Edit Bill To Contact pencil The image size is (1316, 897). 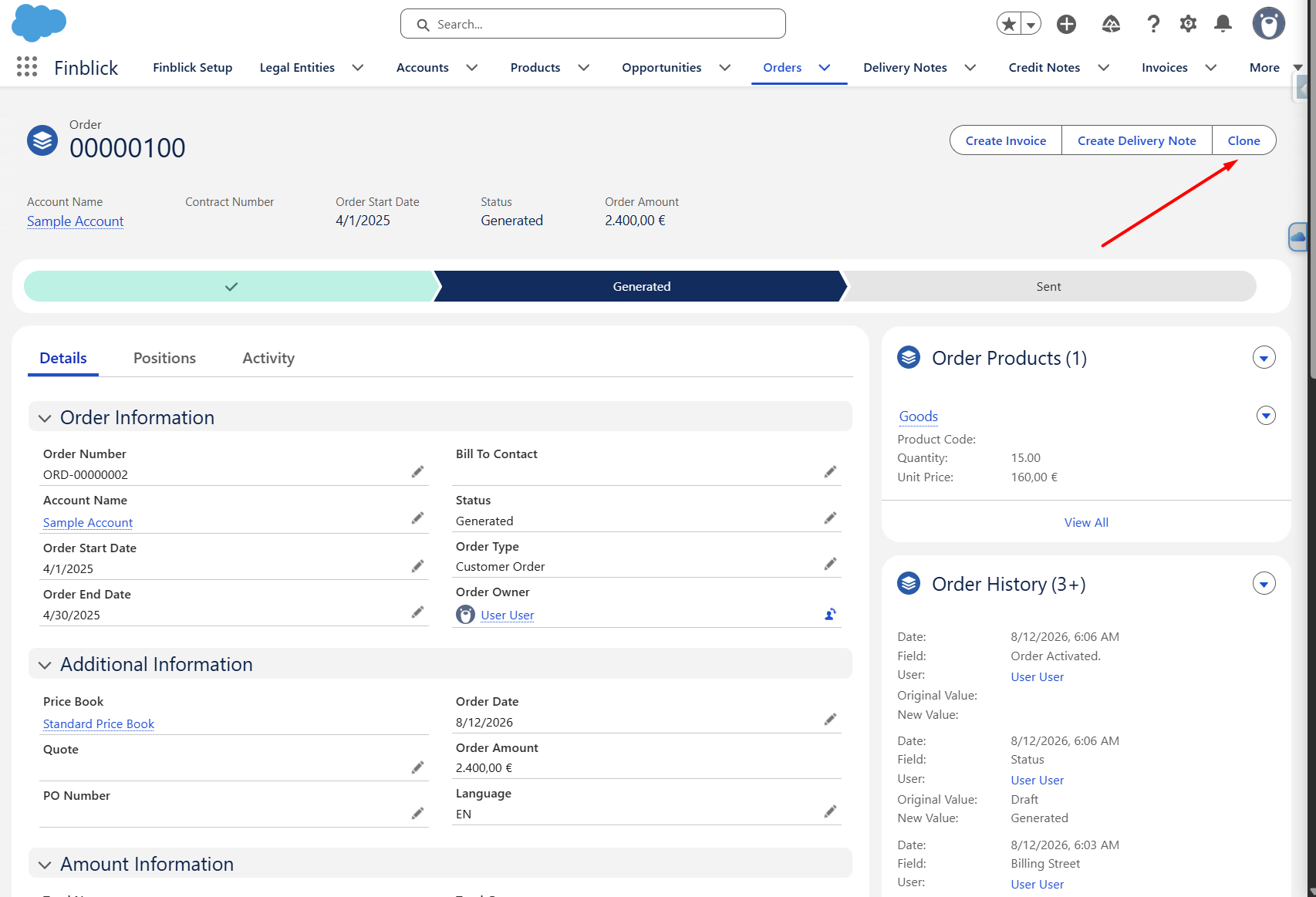tap(830, 471)
